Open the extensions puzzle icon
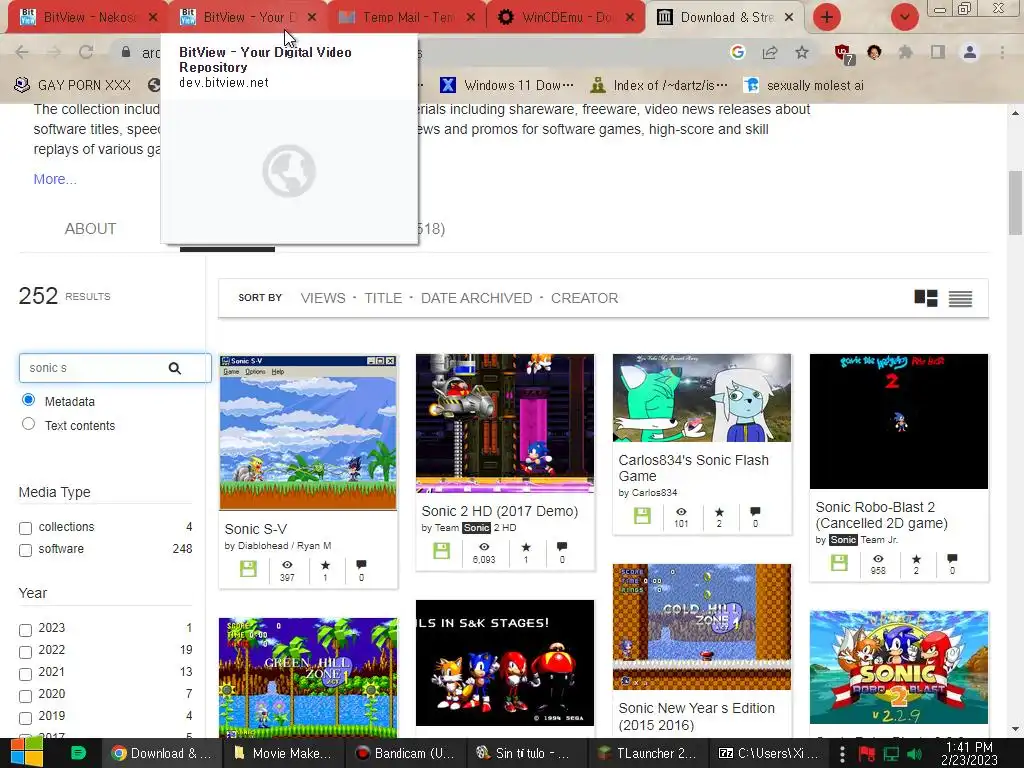 pyautogui.click(x=905, y=52)
